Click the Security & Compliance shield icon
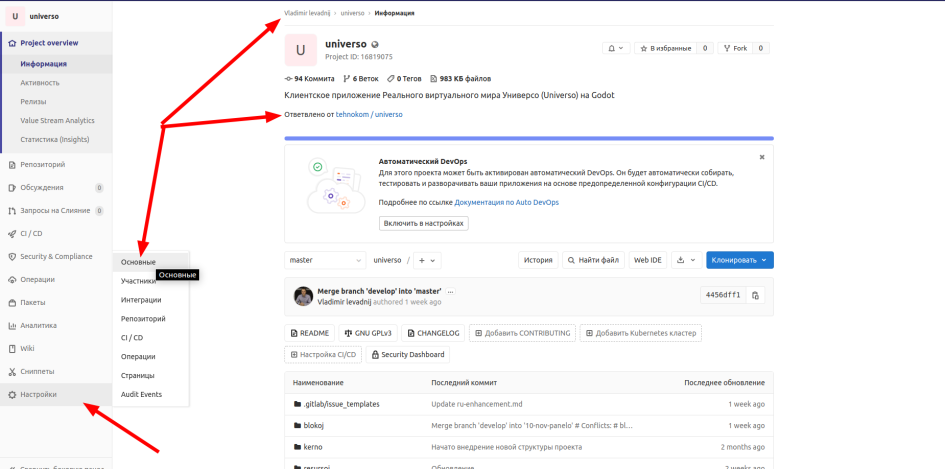Viewport: 945px width, 469px height. pyautogui.click(x=12, y=257)
